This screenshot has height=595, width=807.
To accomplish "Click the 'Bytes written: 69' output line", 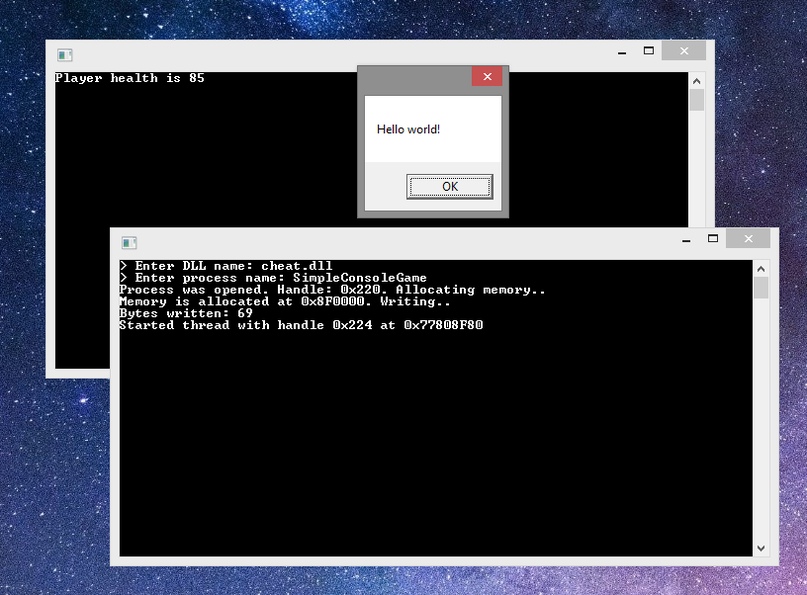I will tap(186, 313).
